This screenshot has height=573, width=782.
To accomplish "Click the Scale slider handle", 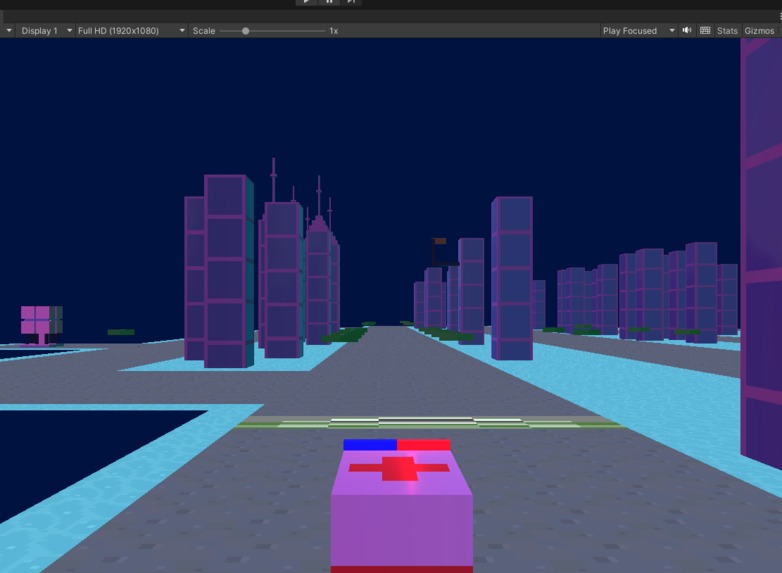I will click(x=245, y=31).
